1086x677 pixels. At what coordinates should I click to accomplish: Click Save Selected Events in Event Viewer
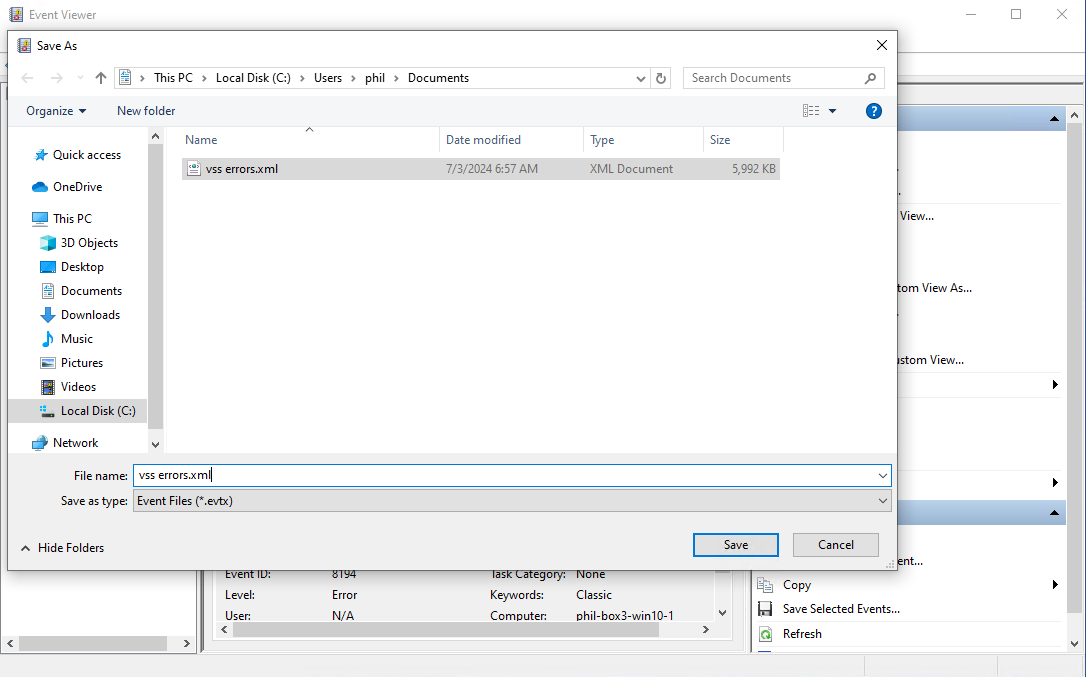[x=841, y=609]
